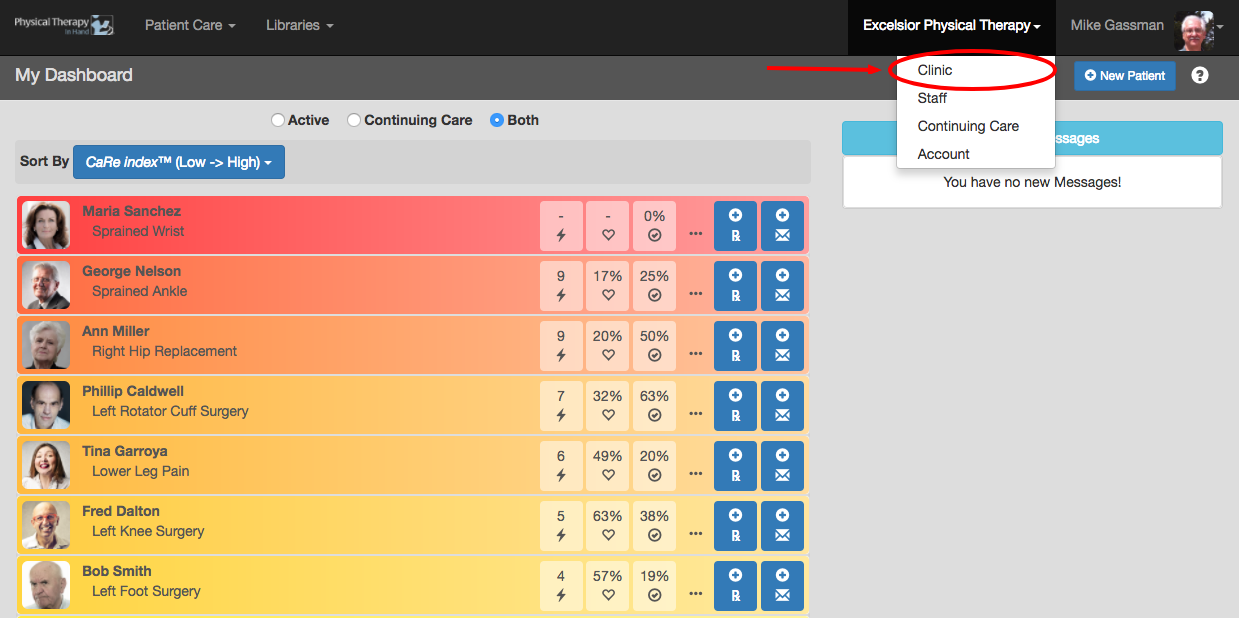Viewport: 1239px width, 618px height.
Task: Add prescription for Phillip Caldwell
Action: point(735,405)
